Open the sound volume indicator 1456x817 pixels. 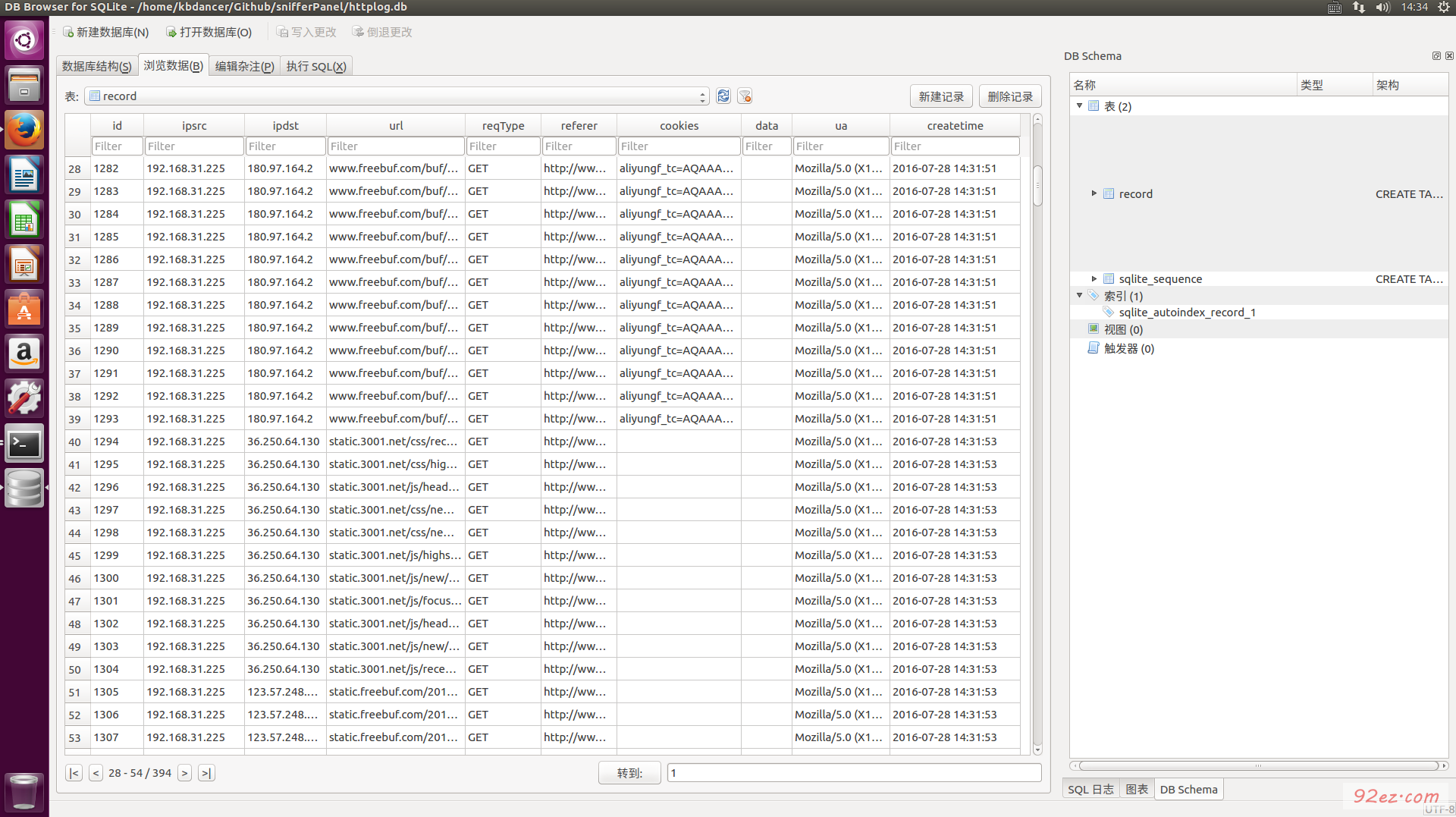click(x=1382, y=8)
